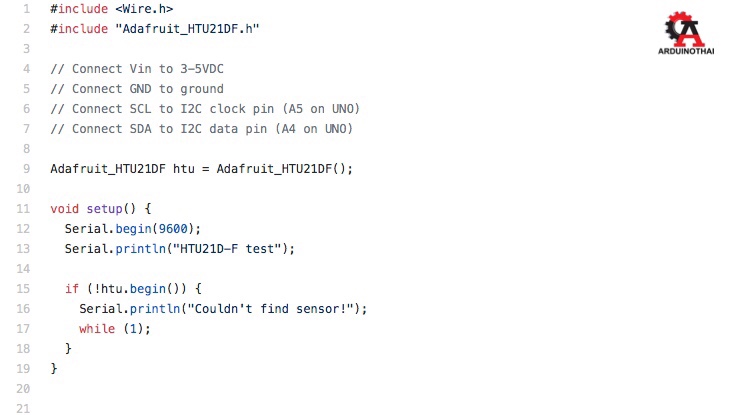Click line number 11 in gutter
This screenshot has width=734, height=415.
(x=23, y=209)
